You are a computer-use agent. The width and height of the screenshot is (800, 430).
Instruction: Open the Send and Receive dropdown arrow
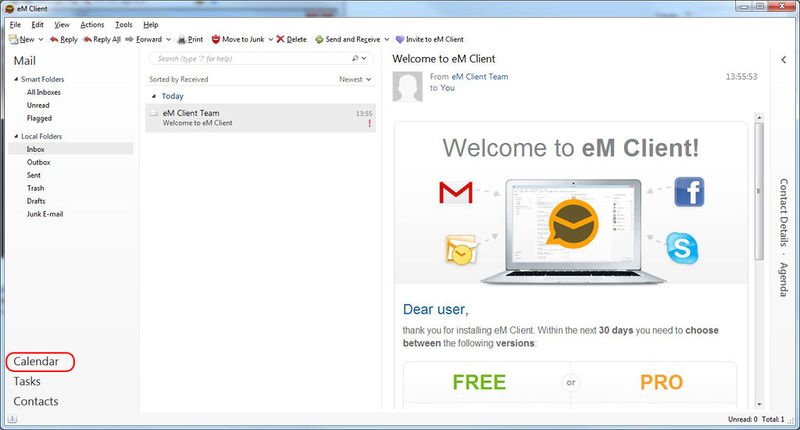pyautogui.click(x=387, y=39)
